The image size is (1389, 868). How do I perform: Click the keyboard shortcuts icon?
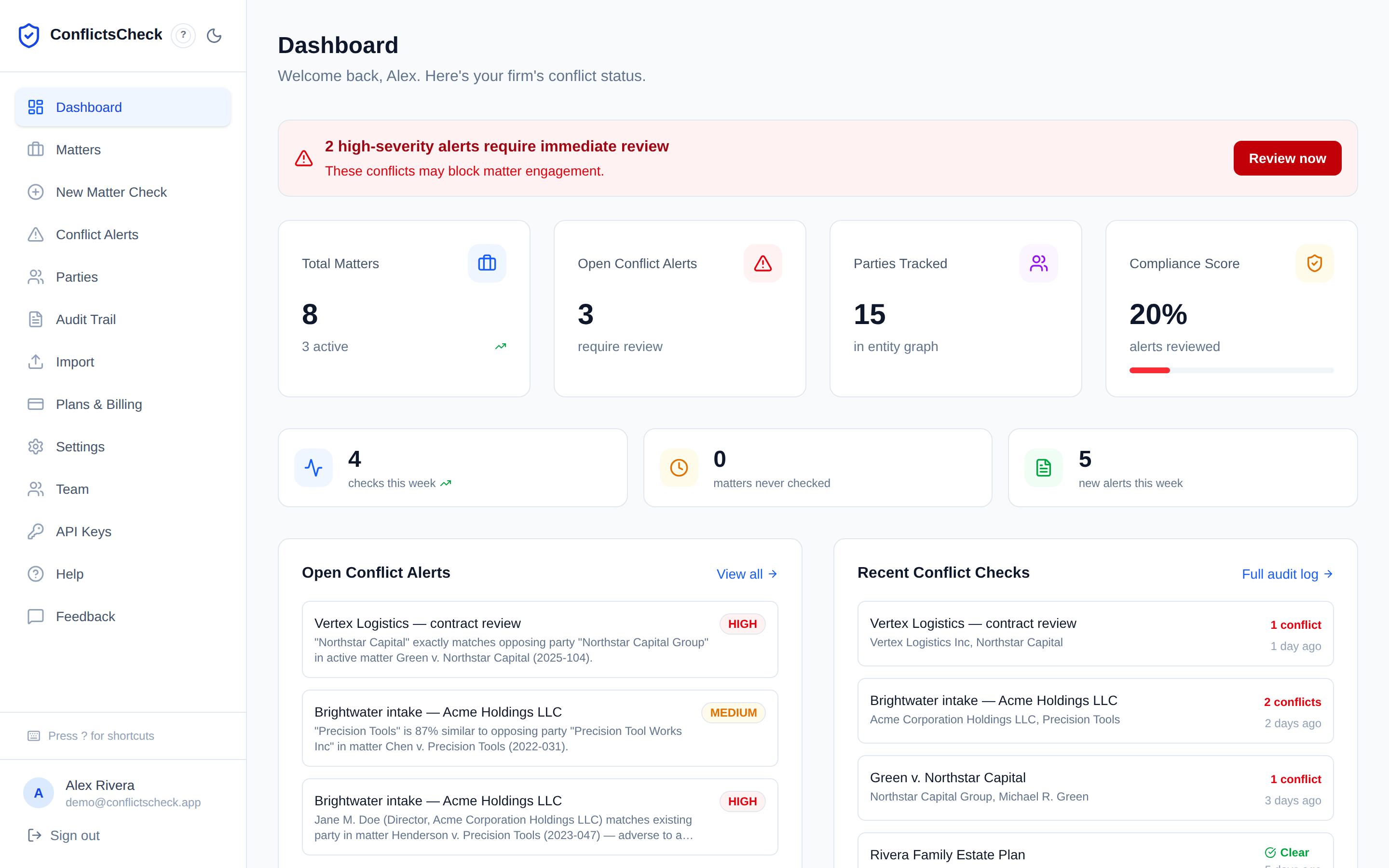[34, 736]
